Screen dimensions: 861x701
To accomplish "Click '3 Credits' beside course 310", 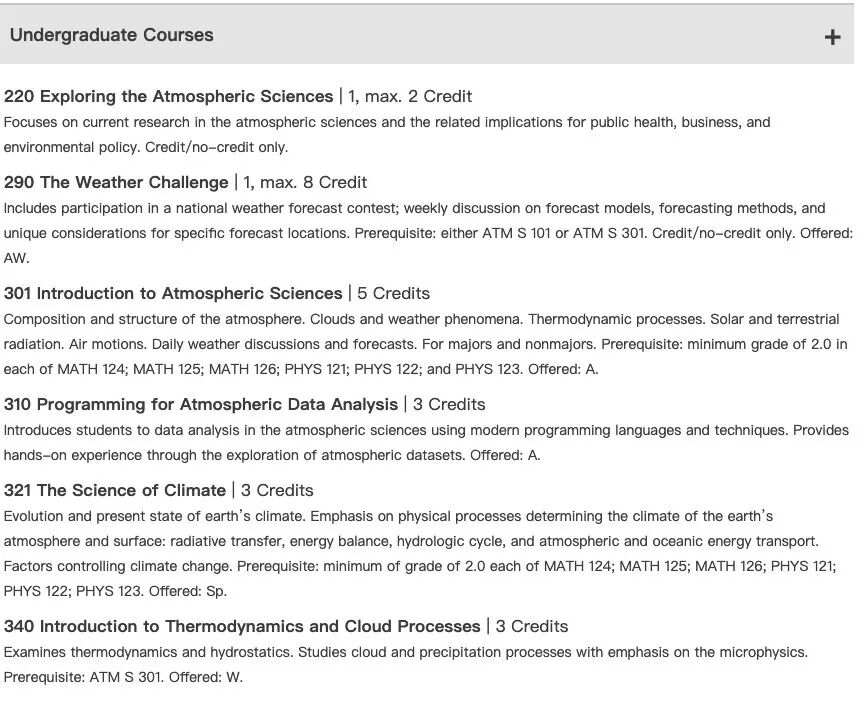I will tap(449, 404).
